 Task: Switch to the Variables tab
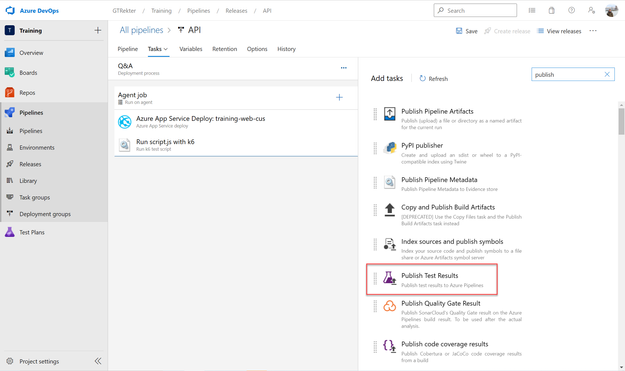pyautogui.click(x=191, y=49)
